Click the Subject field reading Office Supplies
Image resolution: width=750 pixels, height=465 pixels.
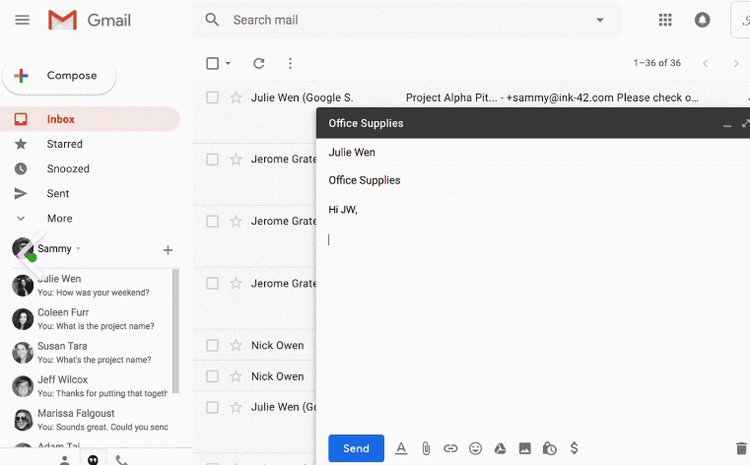click(539, 180)
